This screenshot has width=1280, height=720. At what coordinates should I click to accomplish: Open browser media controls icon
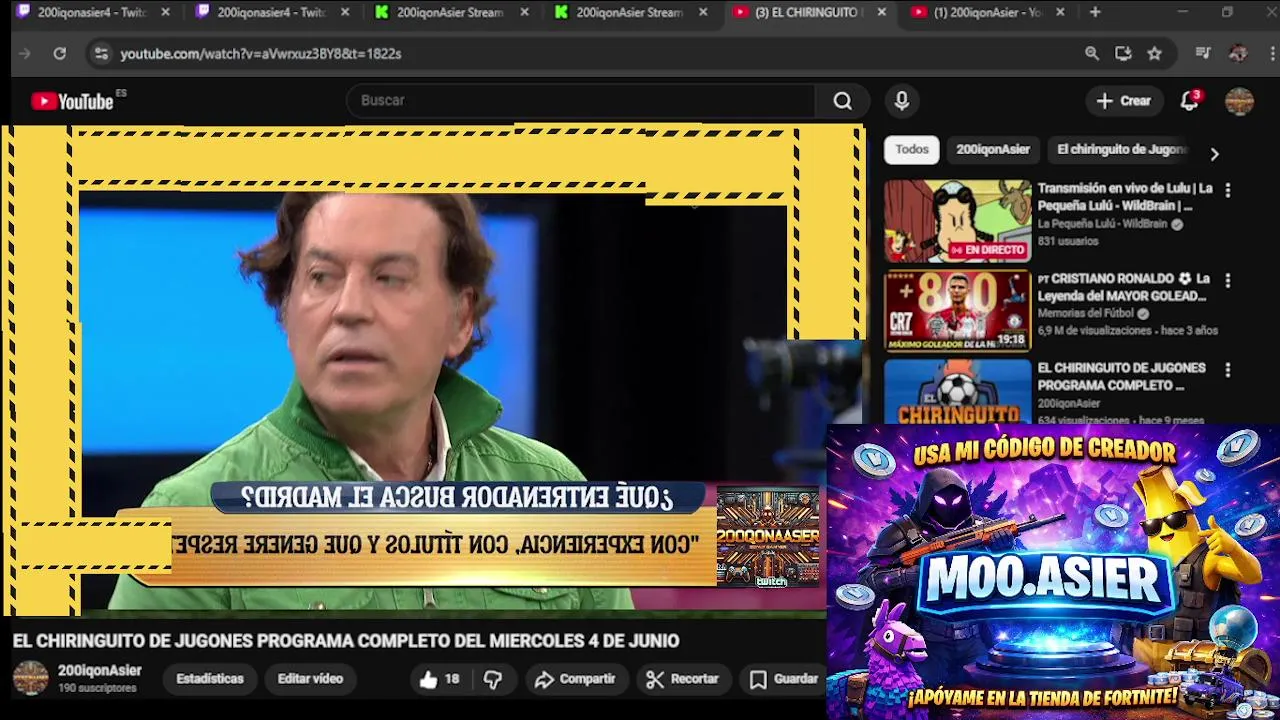(1203, 54)
